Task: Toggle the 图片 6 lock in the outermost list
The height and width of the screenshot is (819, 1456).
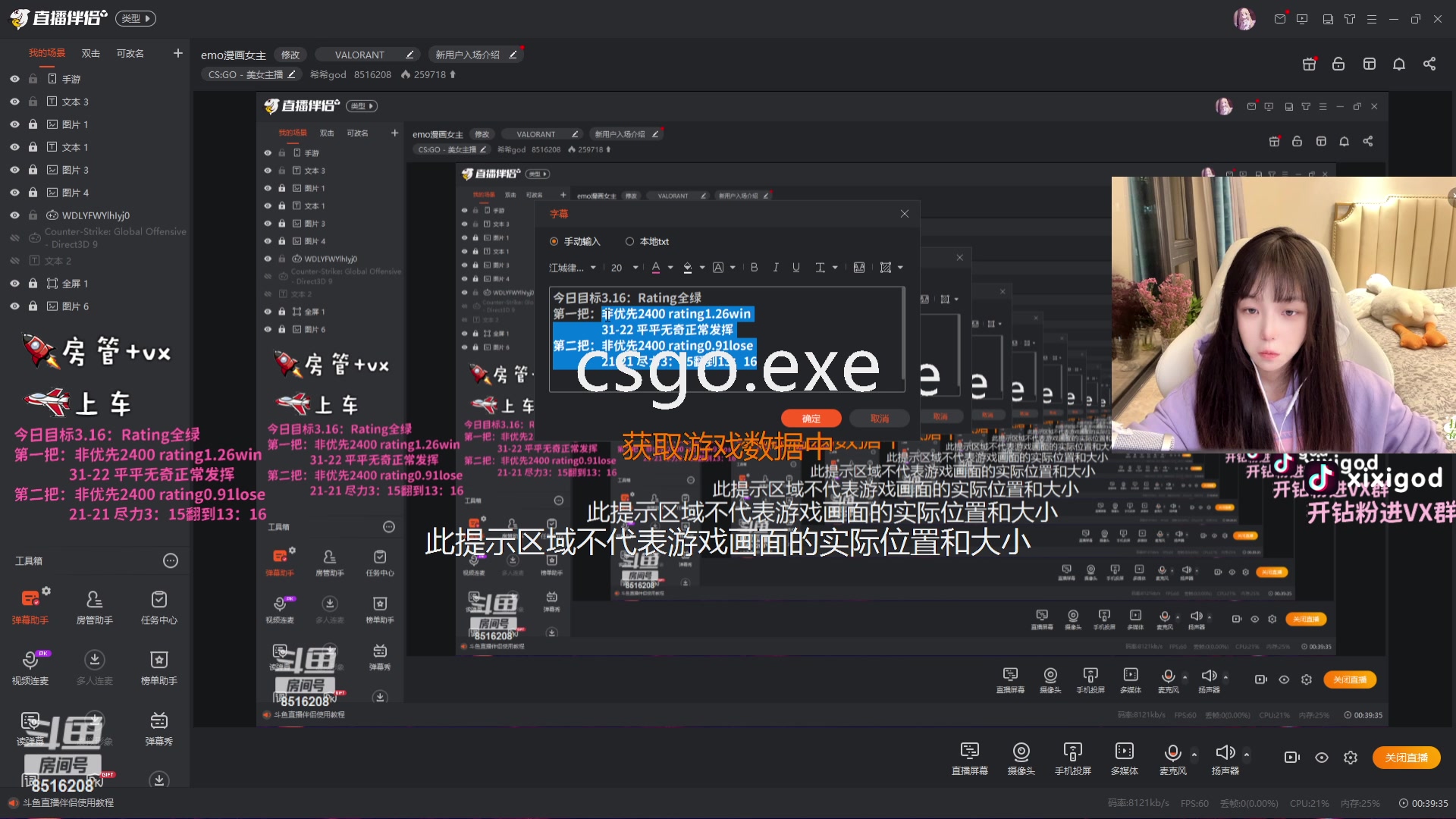Action: (x=33, y=306)
